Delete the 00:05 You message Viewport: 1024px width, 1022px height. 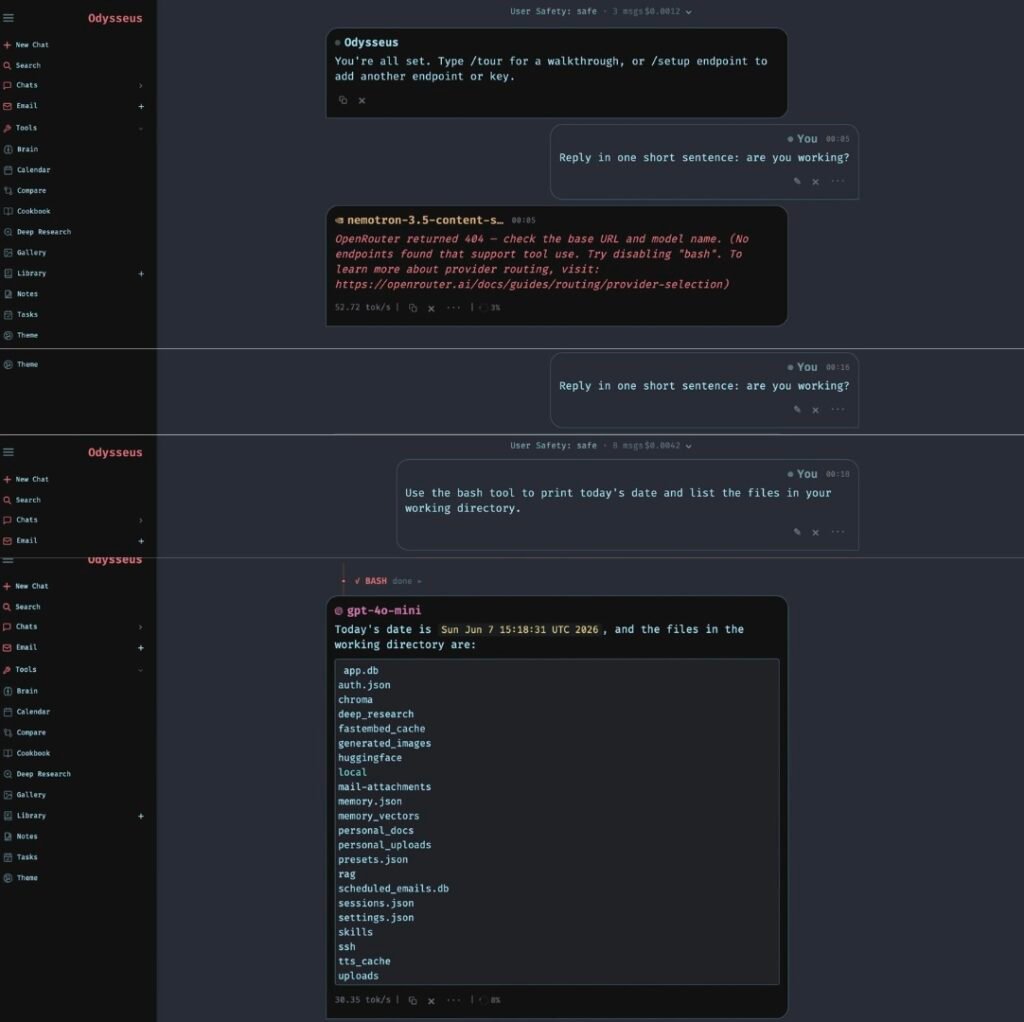click(x=816, y=182)
